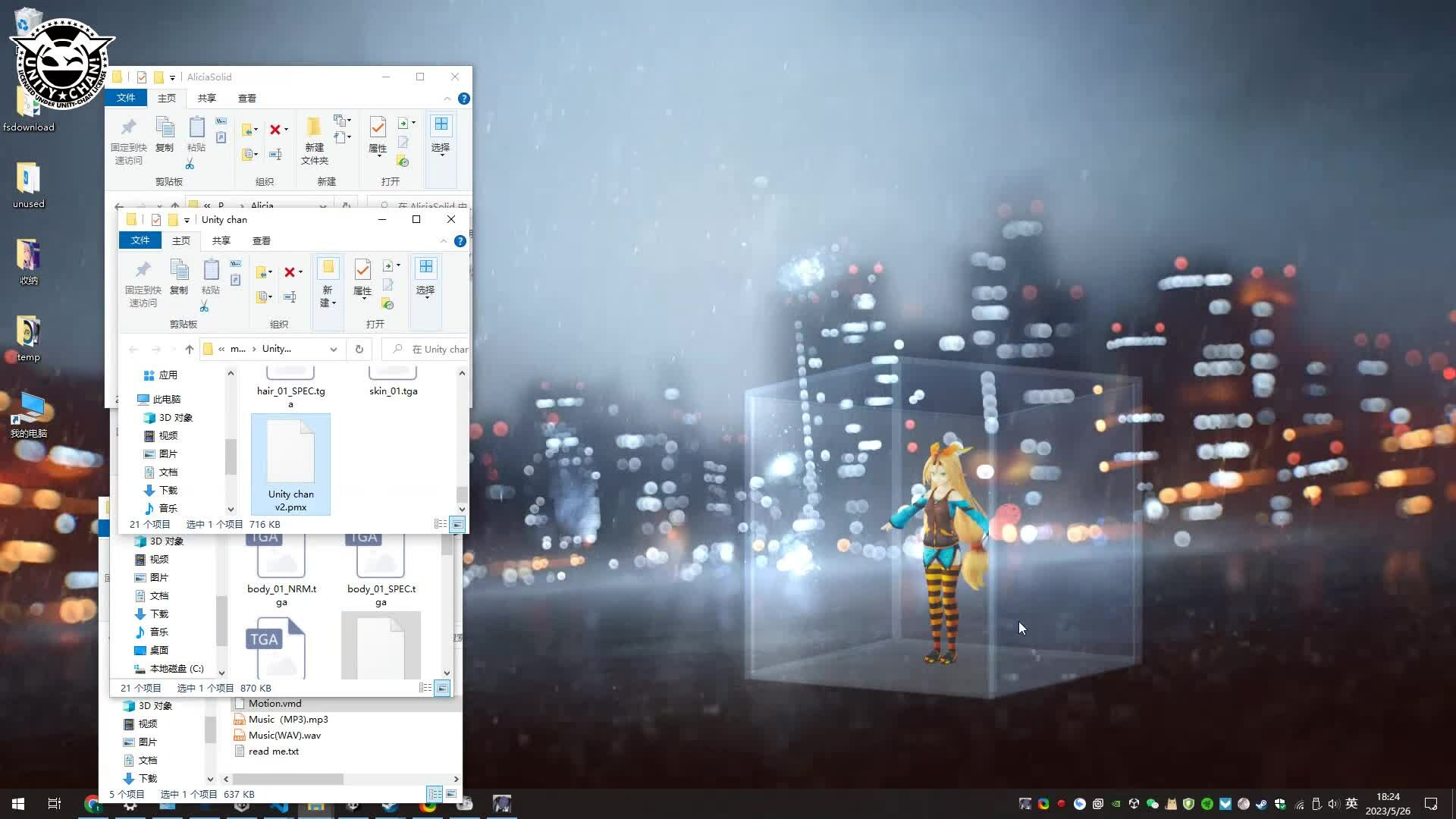This screenshot has width=1456, height=819.
Task: Switch Unity chan window to large icons view
Action: (457, 525)
